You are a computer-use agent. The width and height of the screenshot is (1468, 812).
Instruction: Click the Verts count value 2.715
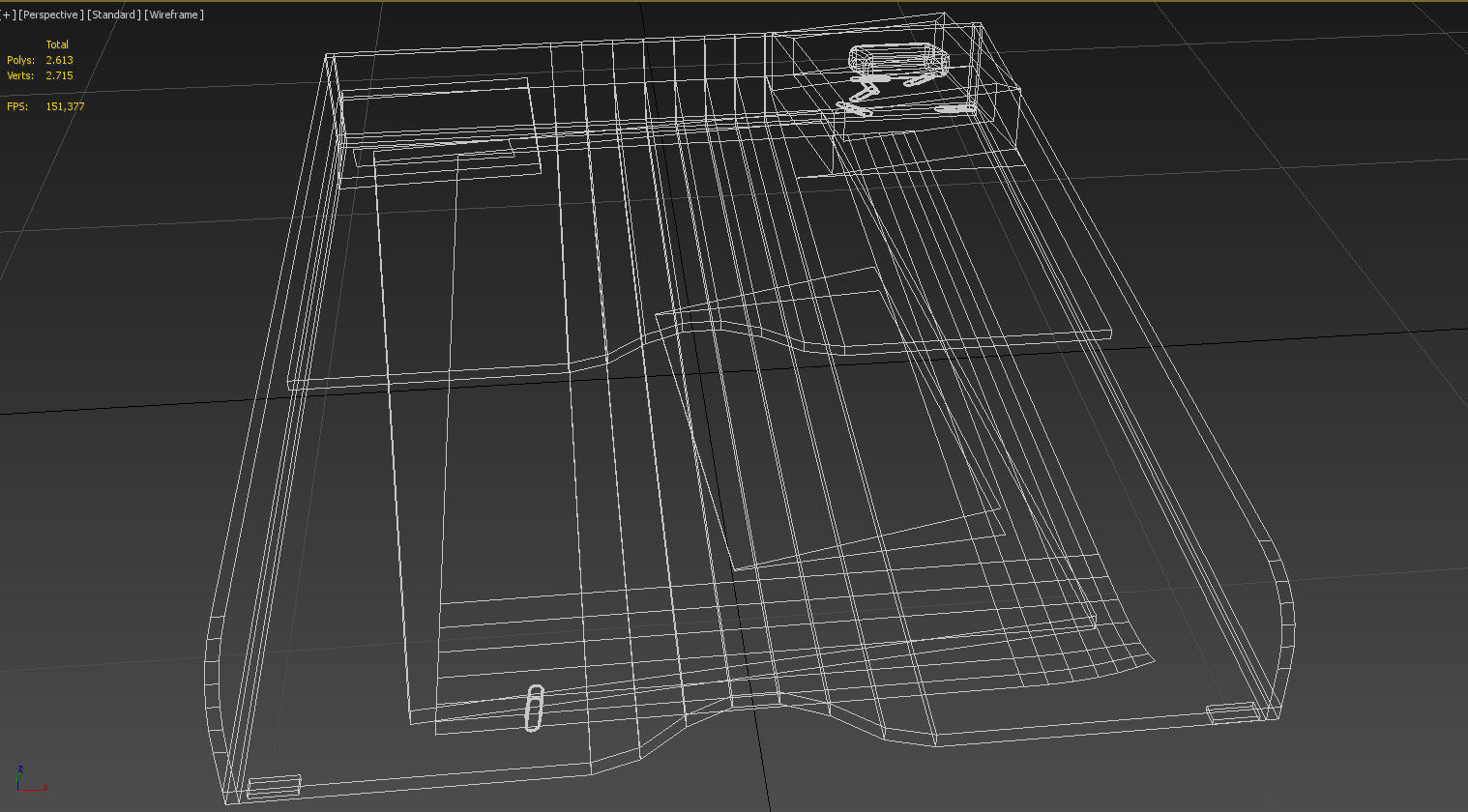click(x=59, y=75)
